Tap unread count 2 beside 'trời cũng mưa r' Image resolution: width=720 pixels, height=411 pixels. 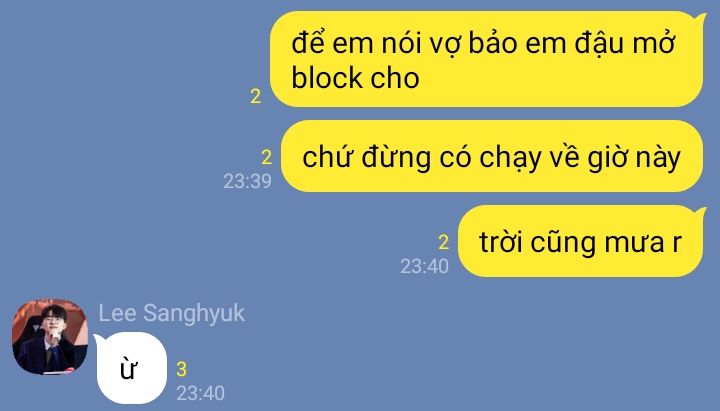(443, 242)
